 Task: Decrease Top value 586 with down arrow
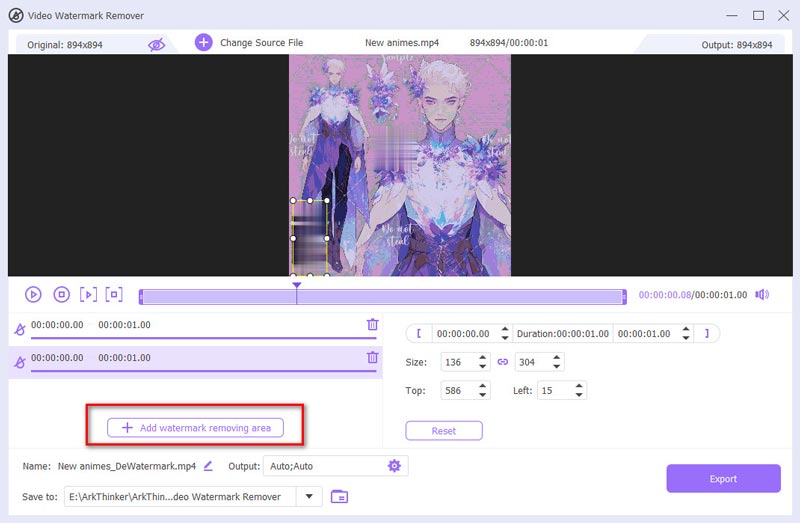click(482, 395)
